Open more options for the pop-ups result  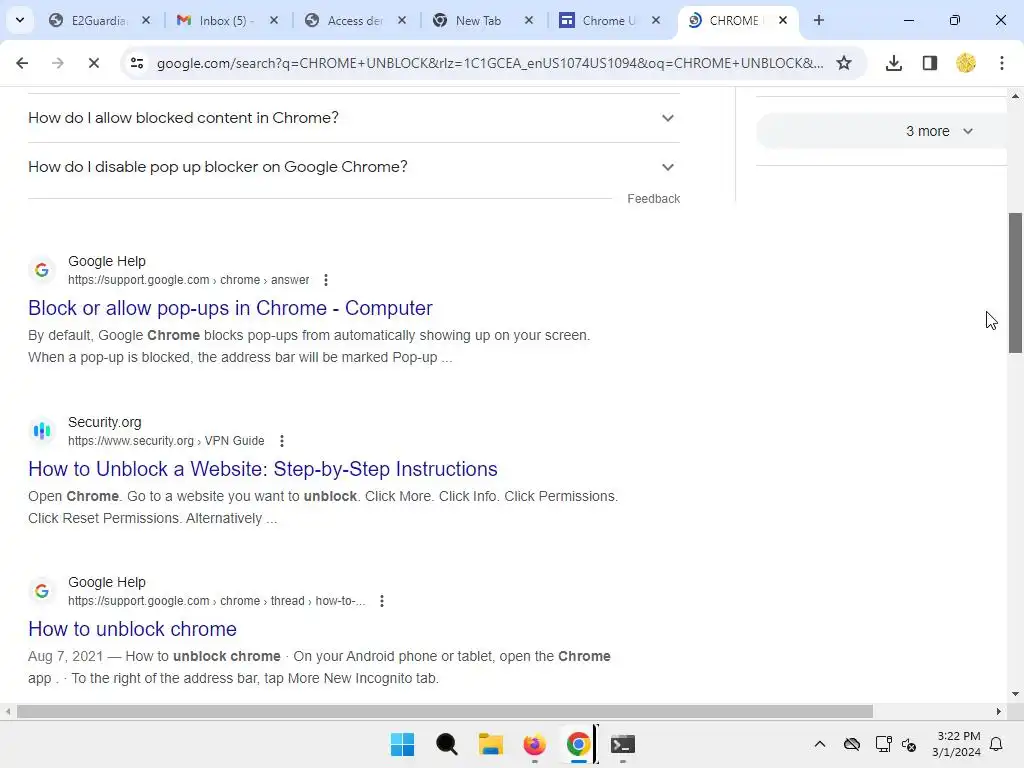tap(326, 280)
